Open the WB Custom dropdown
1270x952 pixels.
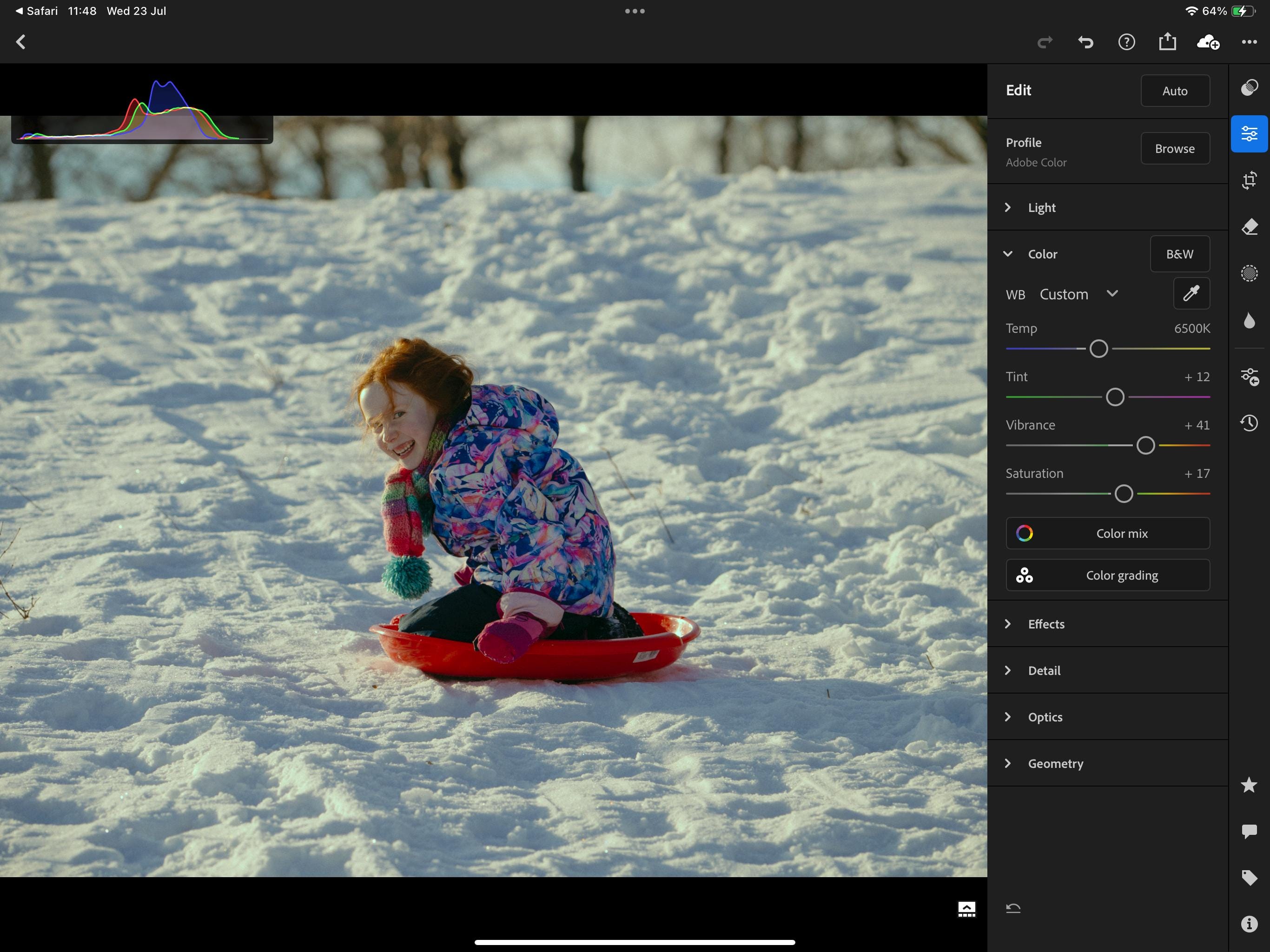pyautogui.click(x=1079, y=294)
